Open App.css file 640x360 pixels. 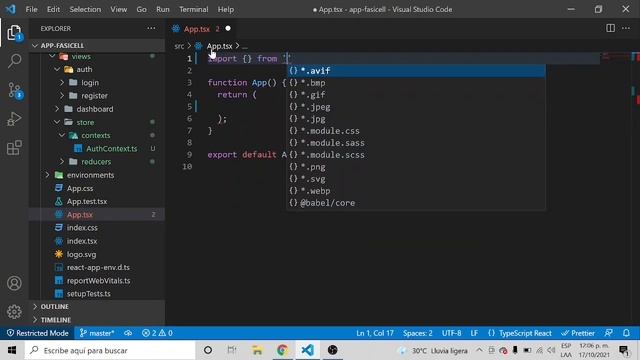[80, 188]
